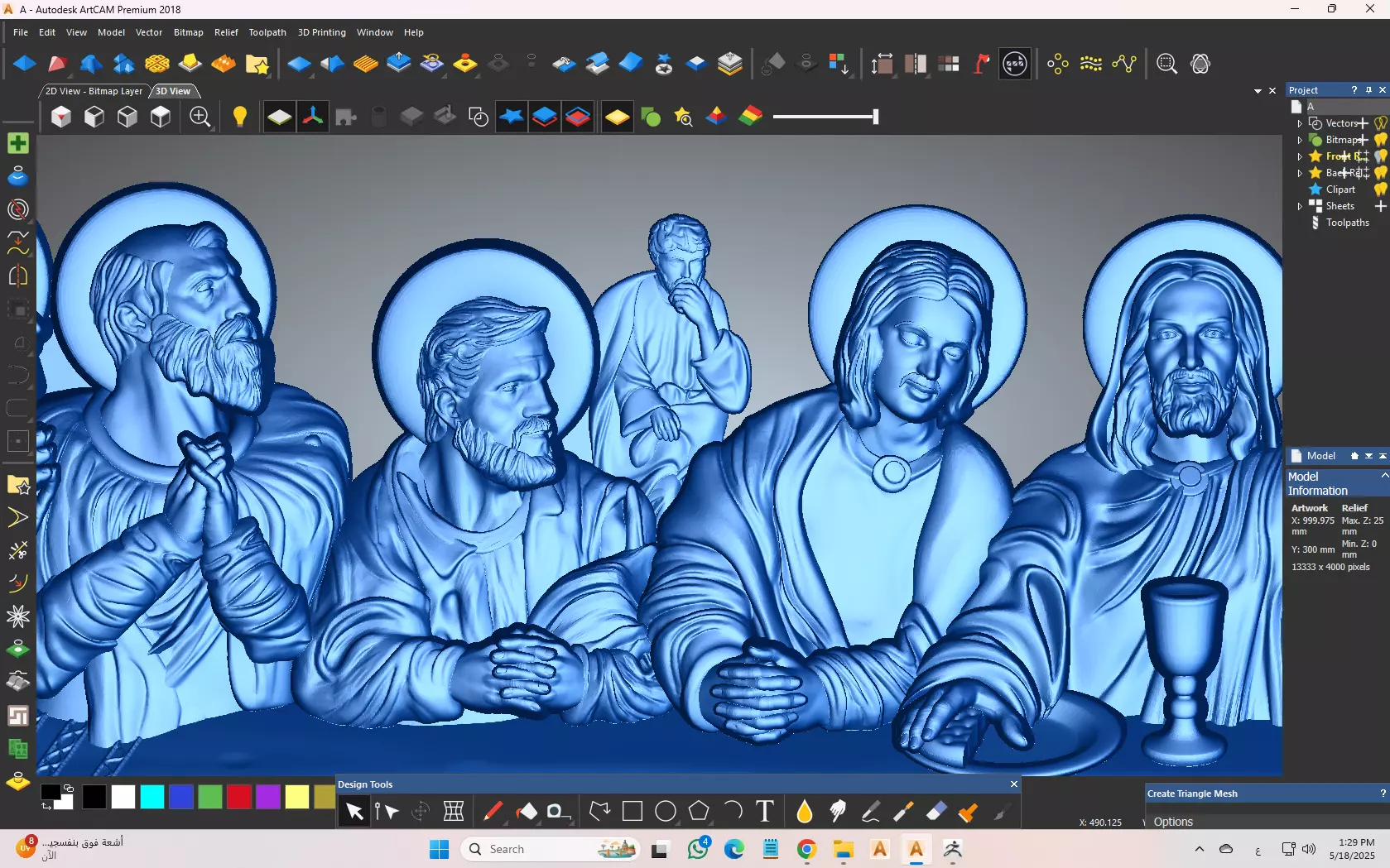The width and height of the screenshot is (1390, 868).
Task: Toggle the yellow light bulb in 3D view toolbar
Action: [240, 117]
